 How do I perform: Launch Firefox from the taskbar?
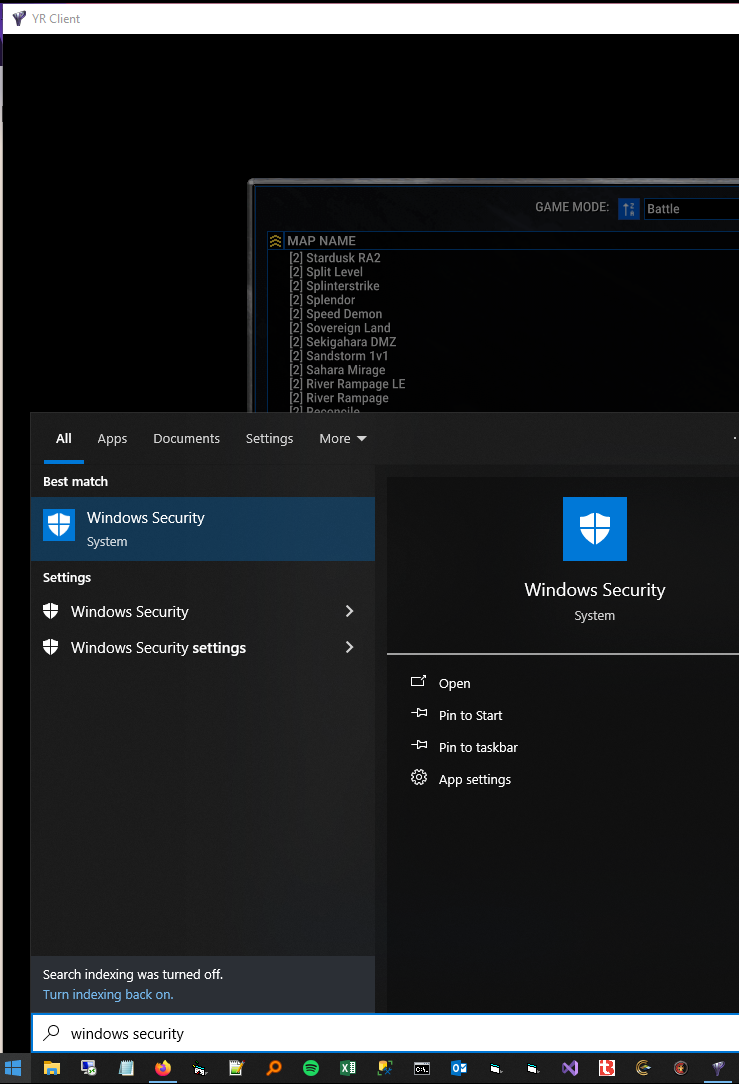[x=163, y=1068]
